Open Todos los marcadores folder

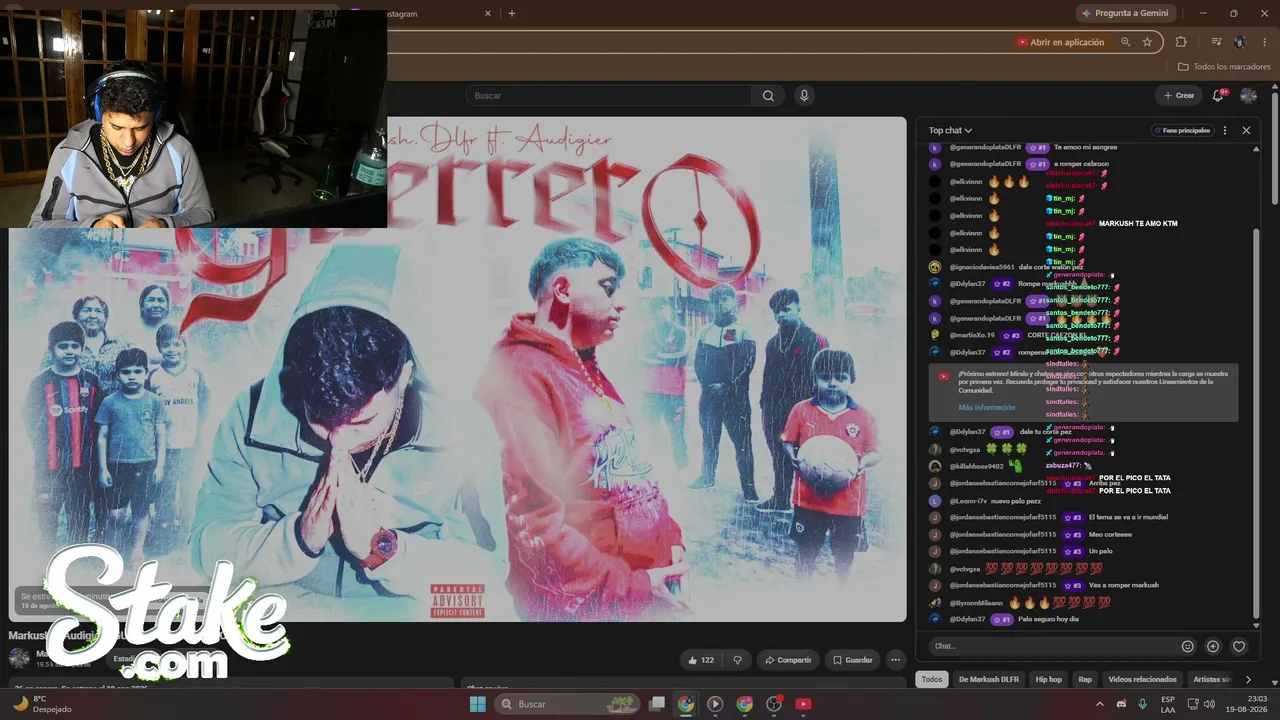(x=1224, y=67)
